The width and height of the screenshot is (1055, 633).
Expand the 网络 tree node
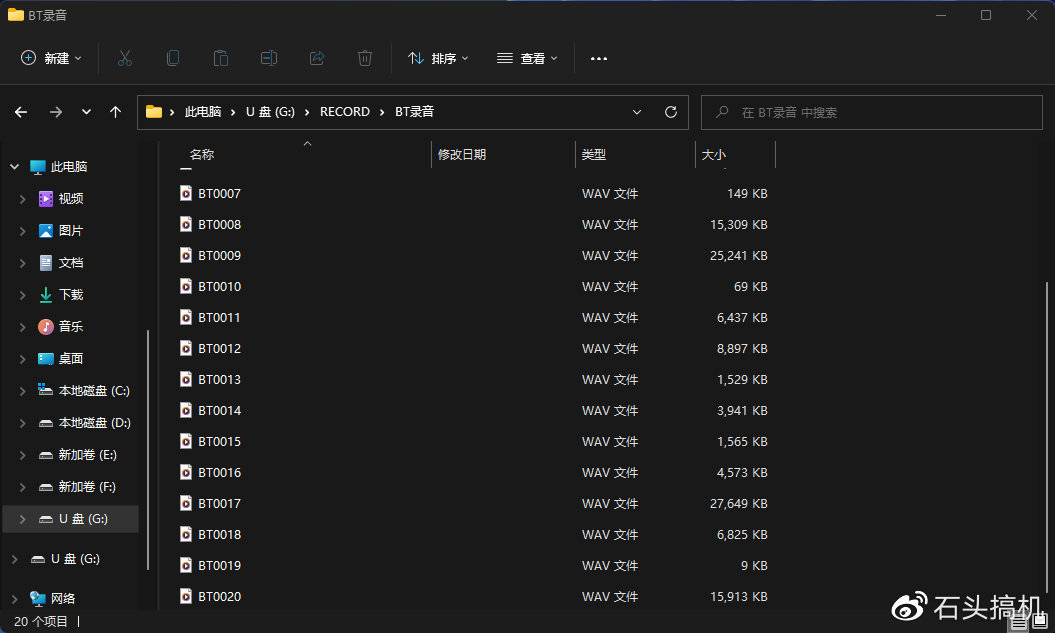pos(15,599)
